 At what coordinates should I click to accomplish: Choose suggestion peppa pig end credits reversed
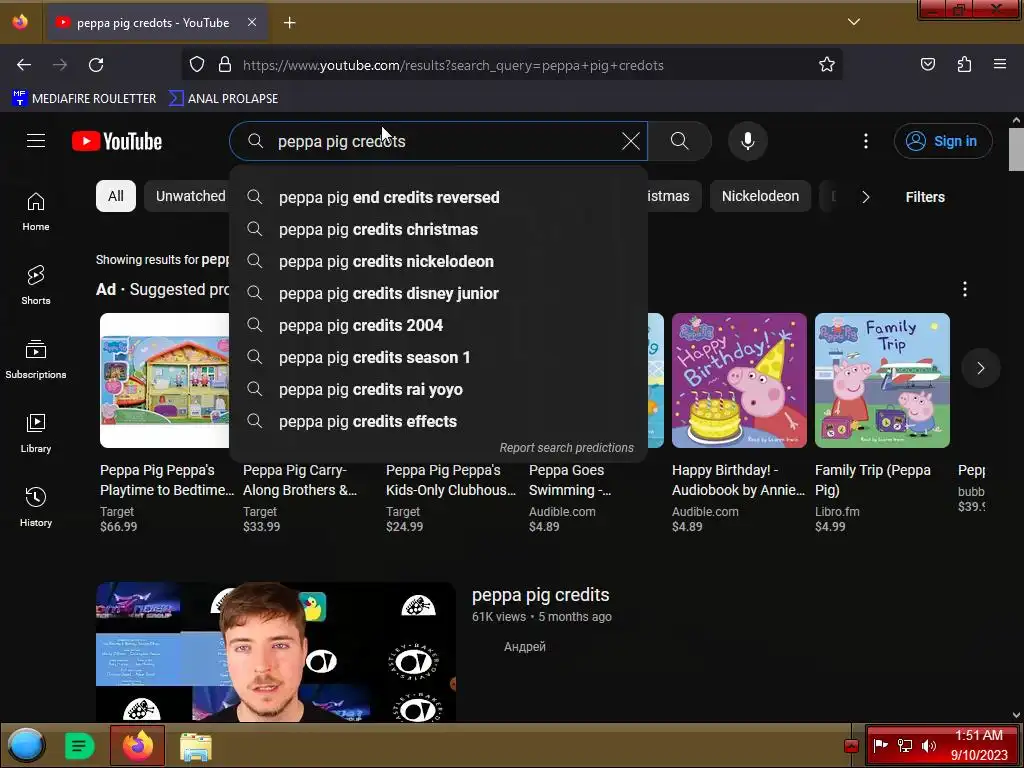point(438,197)
